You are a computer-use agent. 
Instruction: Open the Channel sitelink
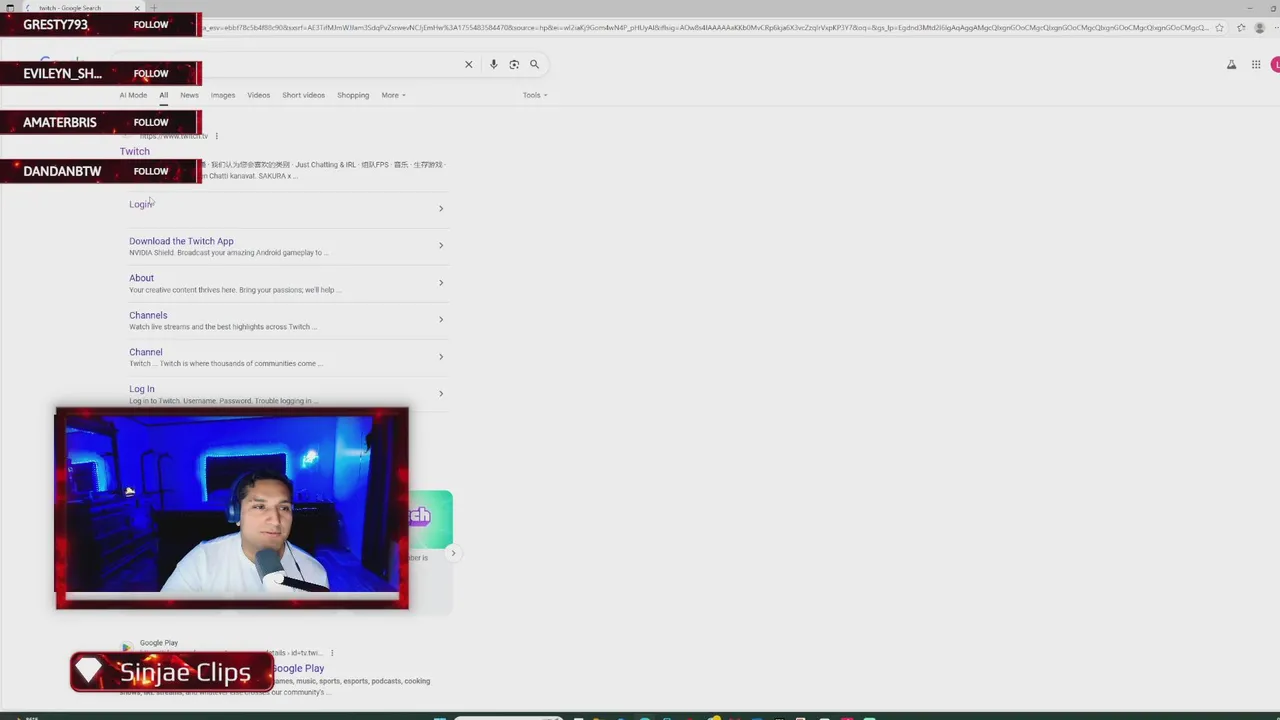tap(145, 352)
